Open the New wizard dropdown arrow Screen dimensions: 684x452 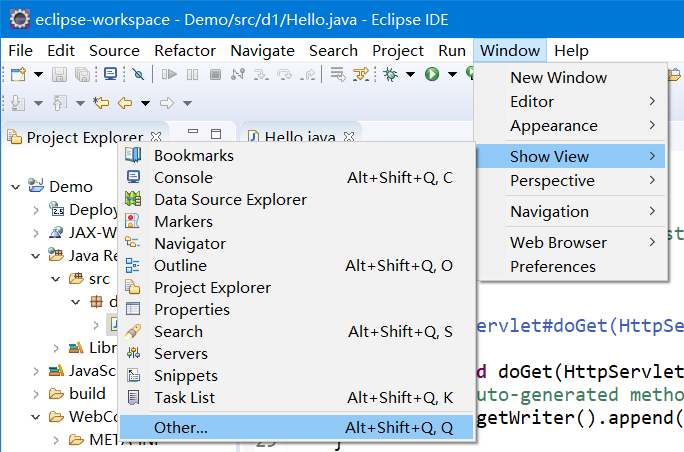pyautogui.click(x=38, y=74)
